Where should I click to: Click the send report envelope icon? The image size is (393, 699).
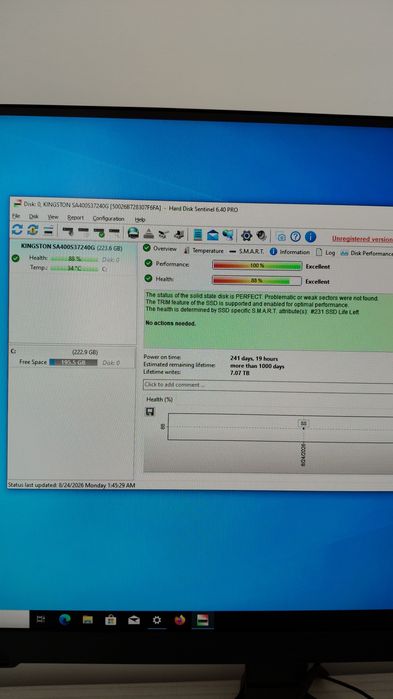213,235
